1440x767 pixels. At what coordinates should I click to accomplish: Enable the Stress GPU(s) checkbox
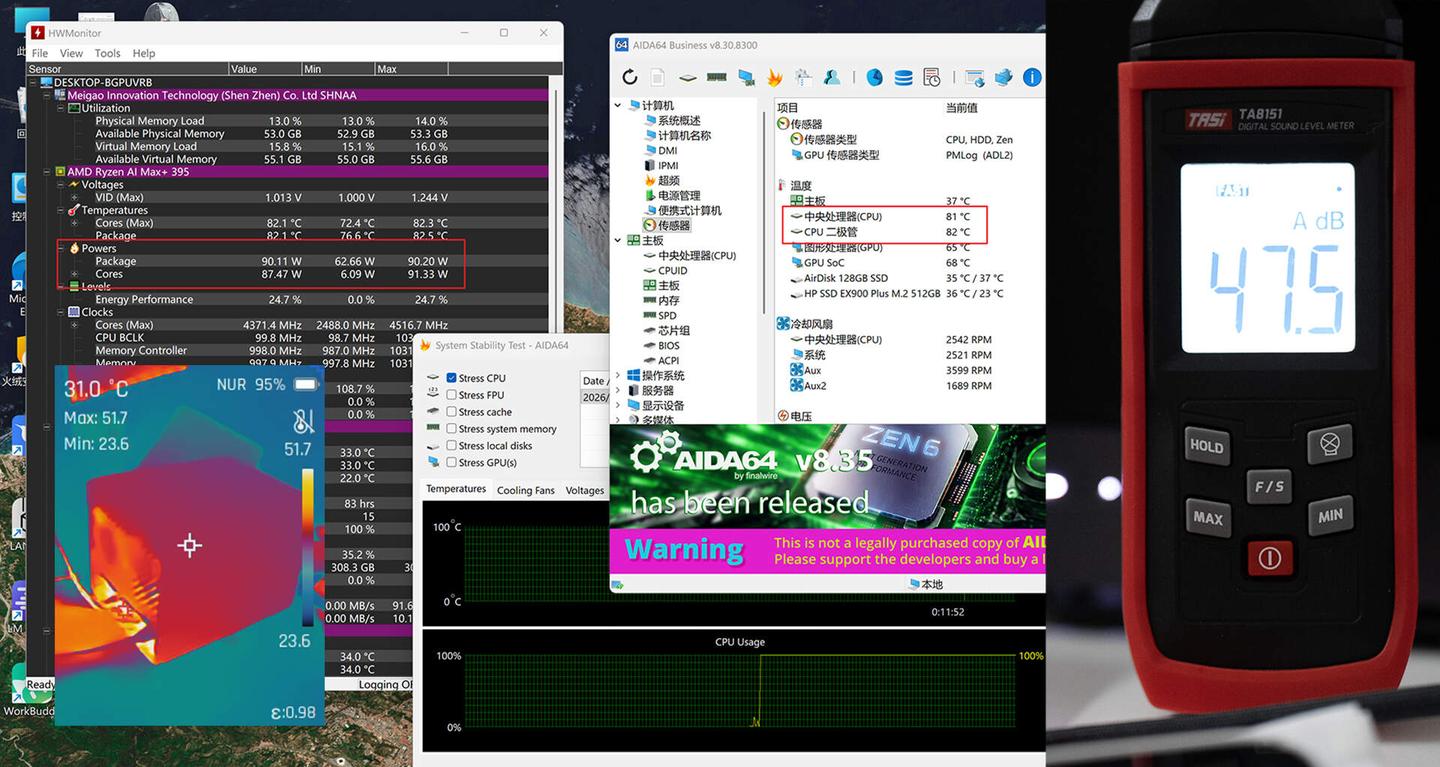pos(452,463)
